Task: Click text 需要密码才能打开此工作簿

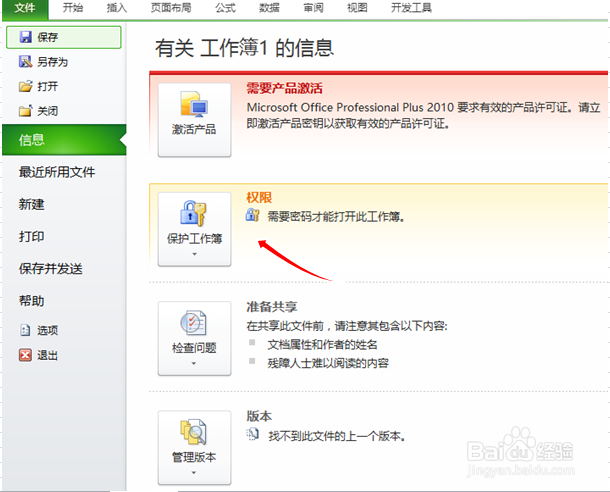Action: (x=335, y=217)
